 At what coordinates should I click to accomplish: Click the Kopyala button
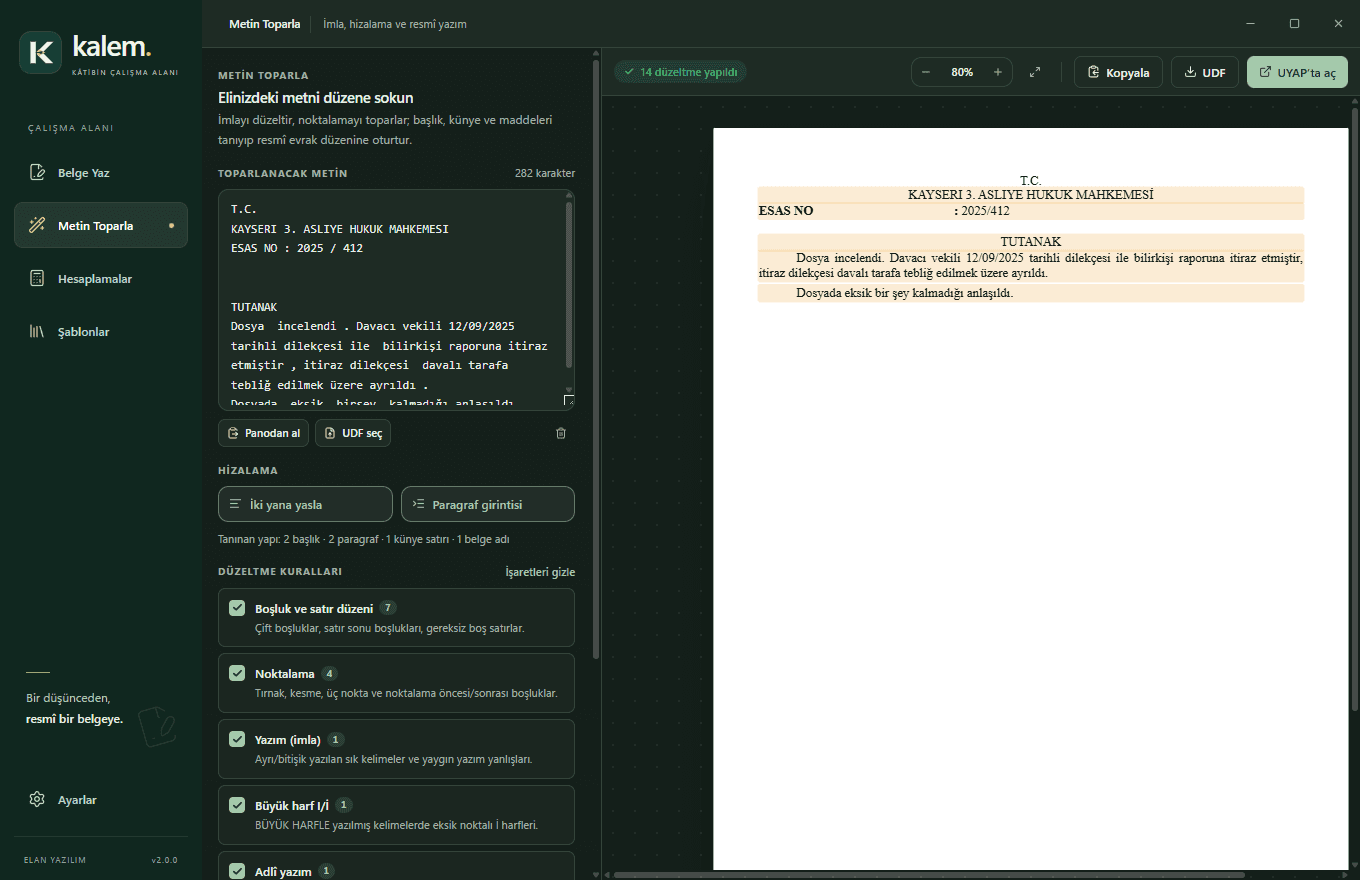1118,72
